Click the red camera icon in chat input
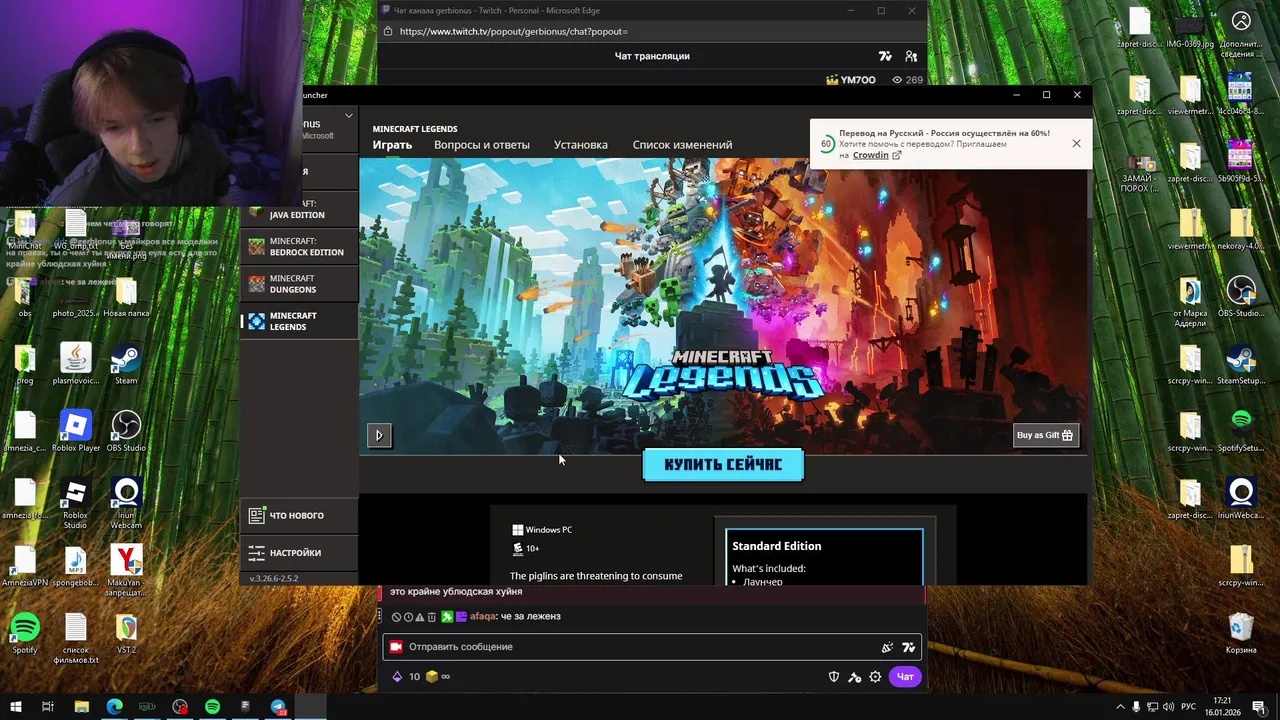Screen dimensions: 1280x720 tap(396, 647)
